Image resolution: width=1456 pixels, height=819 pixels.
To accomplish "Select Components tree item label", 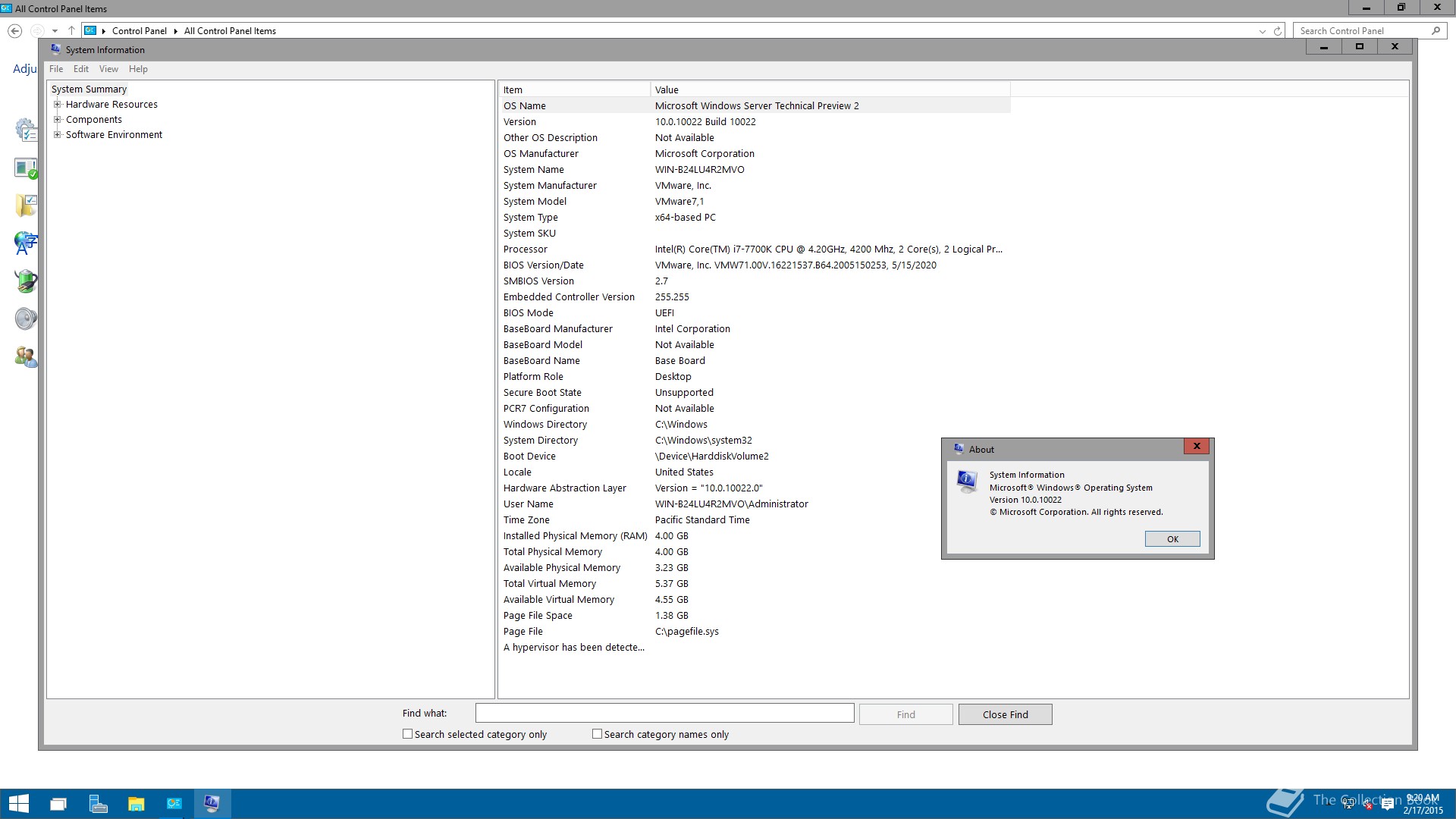I will pyautogui.click(x=93, y=120).
